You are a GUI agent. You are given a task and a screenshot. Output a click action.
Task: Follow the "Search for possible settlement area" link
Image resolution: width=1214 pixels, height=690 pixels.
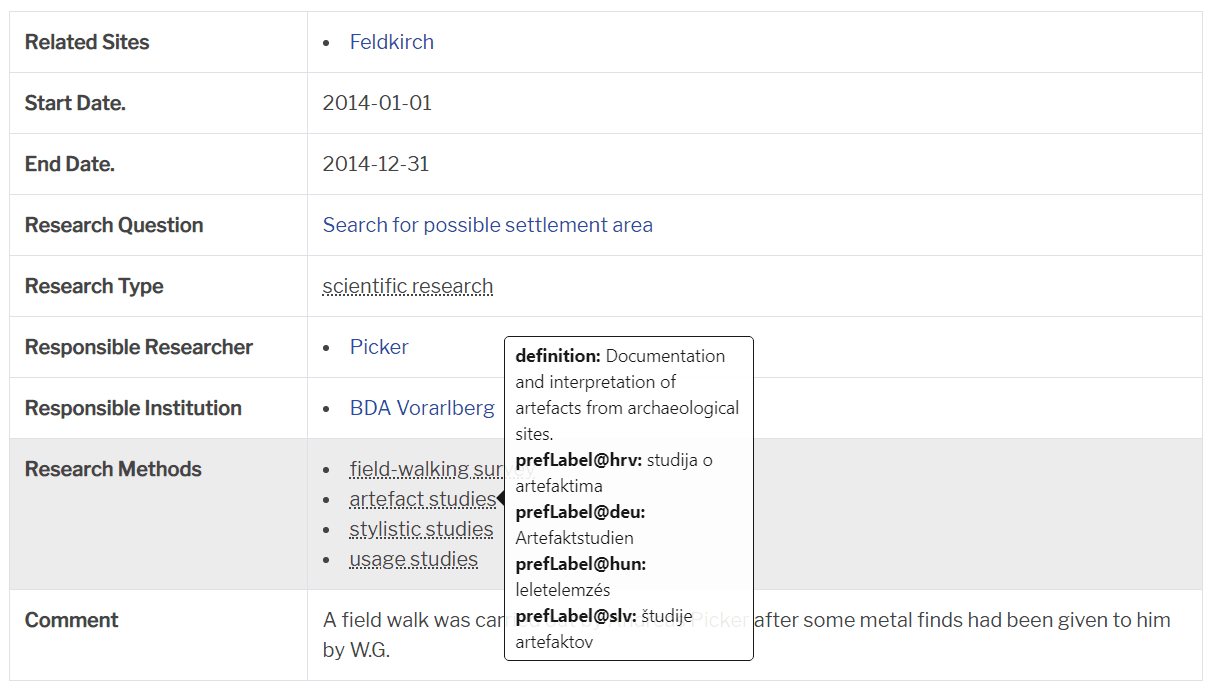(487, 225)
